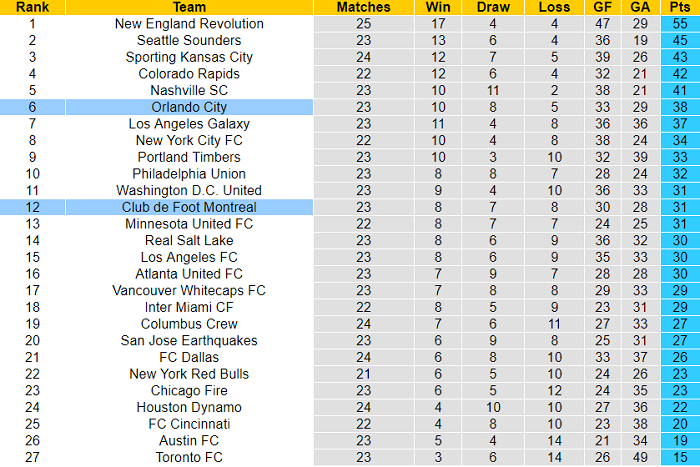Click the 55 points cell for New England
Screen dimensions: 700x467
(679, 23)
